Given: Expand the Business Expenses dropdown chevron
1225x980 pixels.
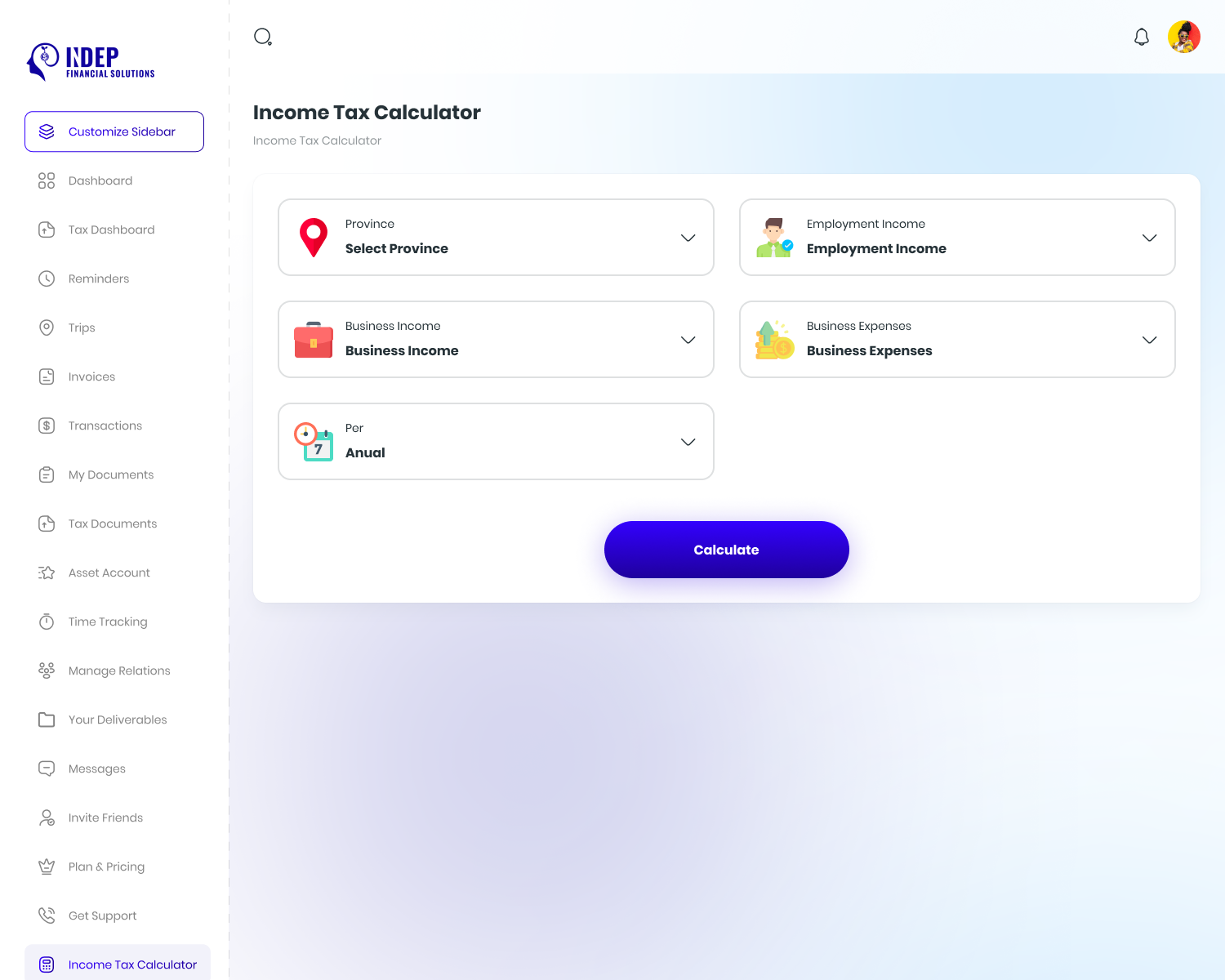Looking at the screenshot, I should coord(1149,340).
